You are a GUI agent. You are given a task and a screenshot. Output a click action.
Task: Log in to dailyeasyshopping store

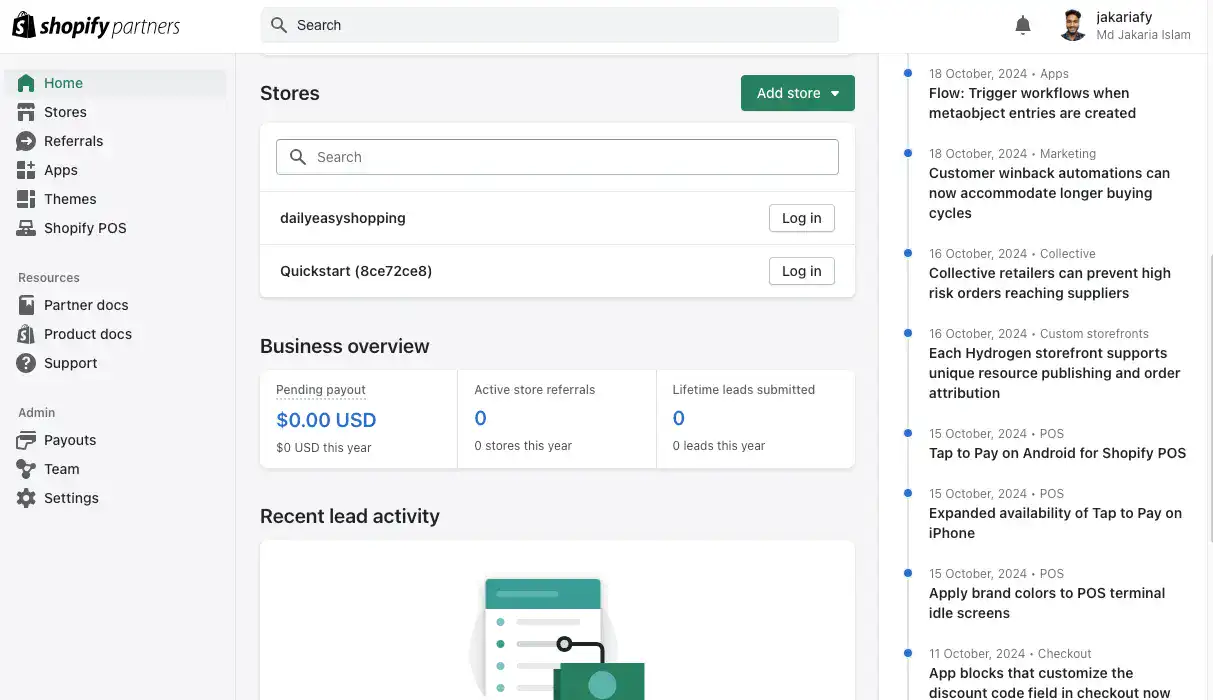click(x=801, y=218)
